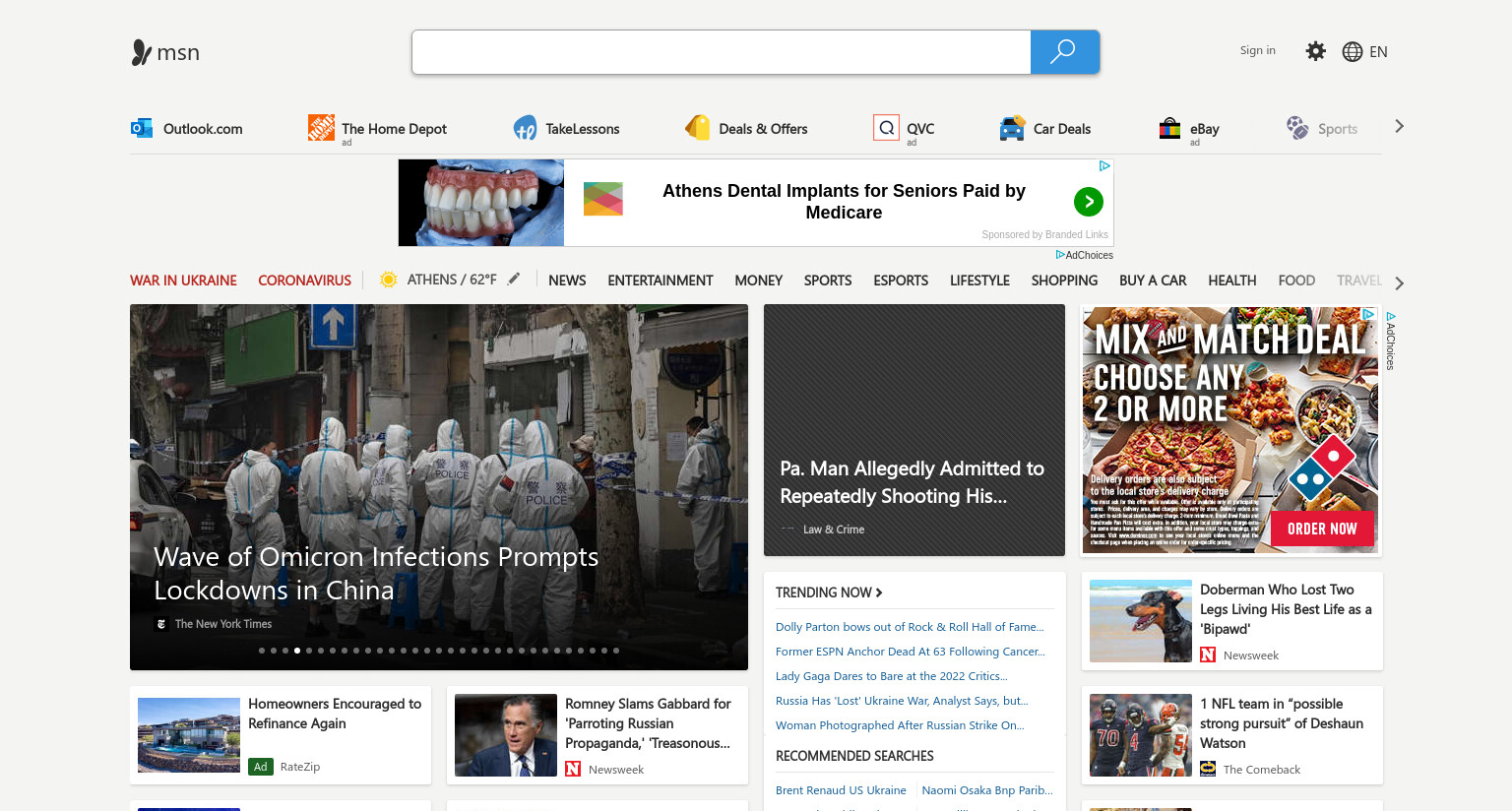Open the LIFESTYLE section
This screenshot has width=1512, height=811.
[x=979, y=281]
